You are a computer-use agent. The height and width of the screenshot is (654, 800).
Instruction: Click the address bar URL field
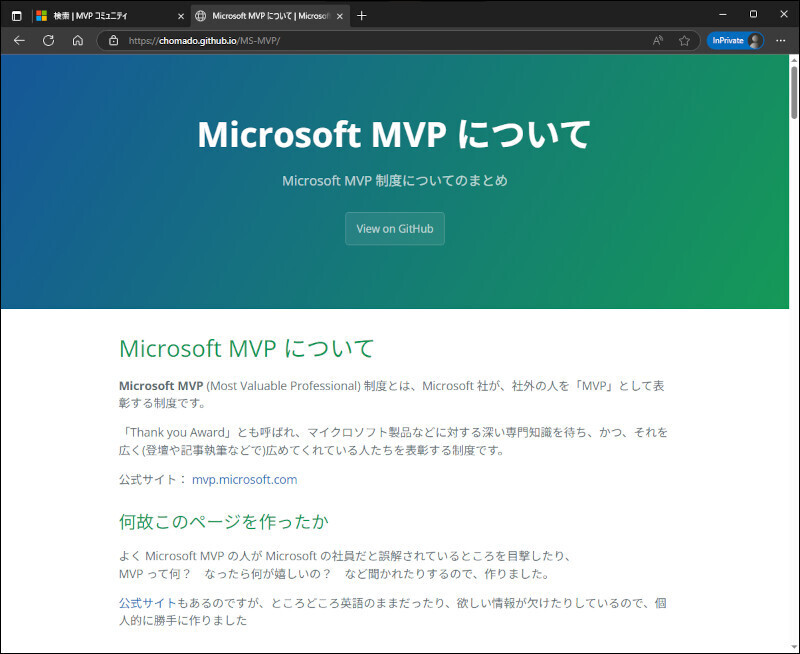pyautogui.click(x=380, y=41)
